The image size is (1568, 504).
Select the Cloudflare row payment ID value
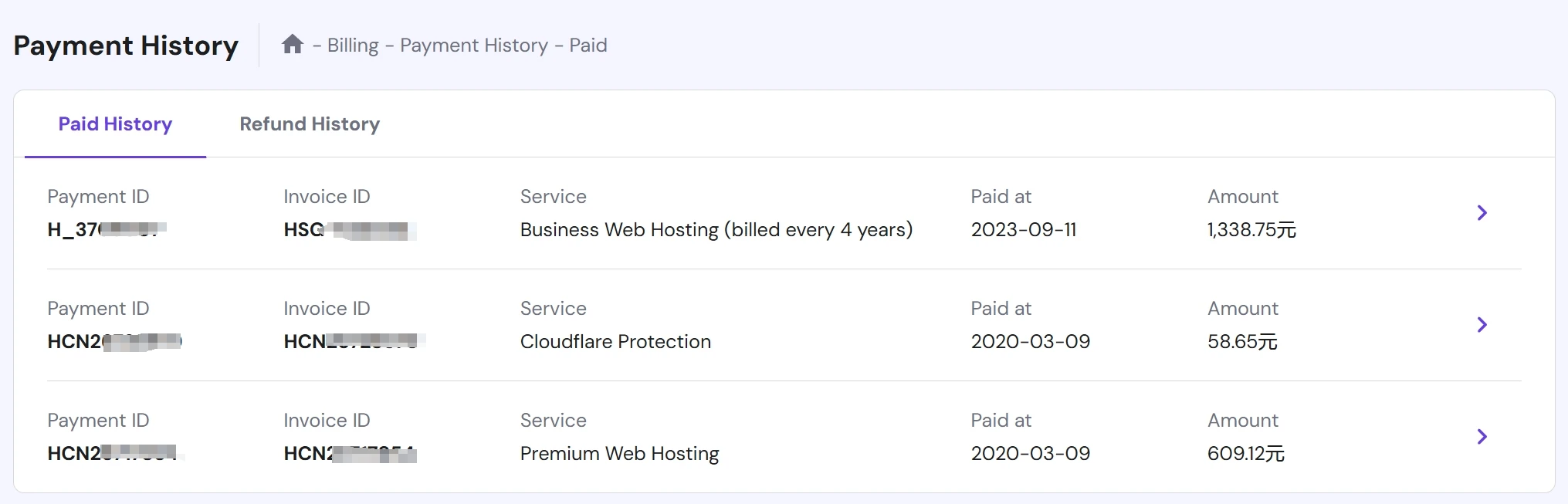point(114,342)
